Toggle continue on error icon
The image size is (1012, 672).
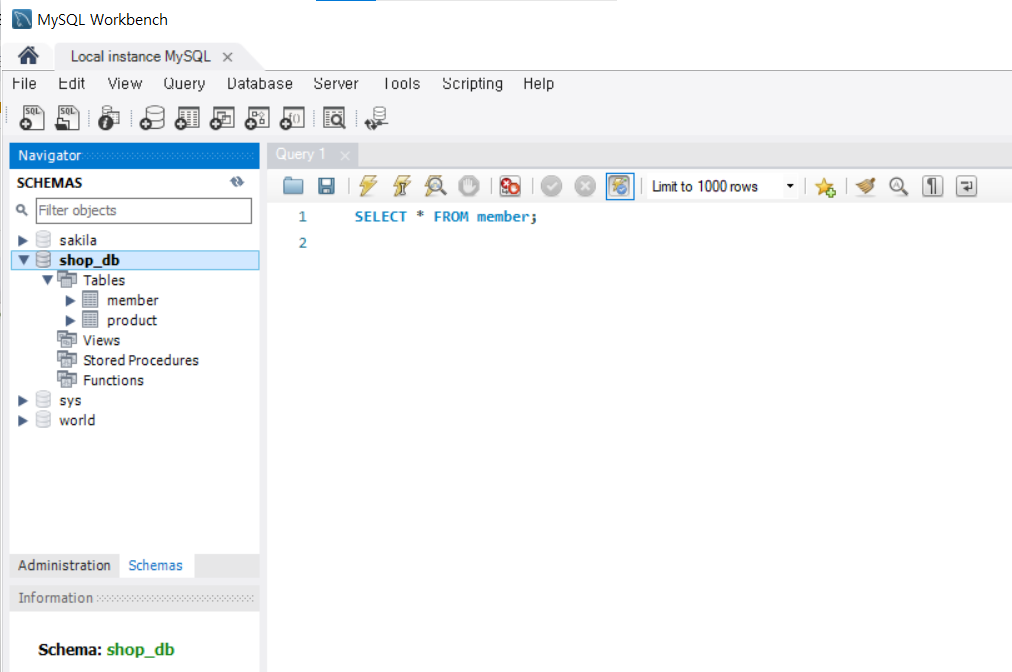(510, 187)
